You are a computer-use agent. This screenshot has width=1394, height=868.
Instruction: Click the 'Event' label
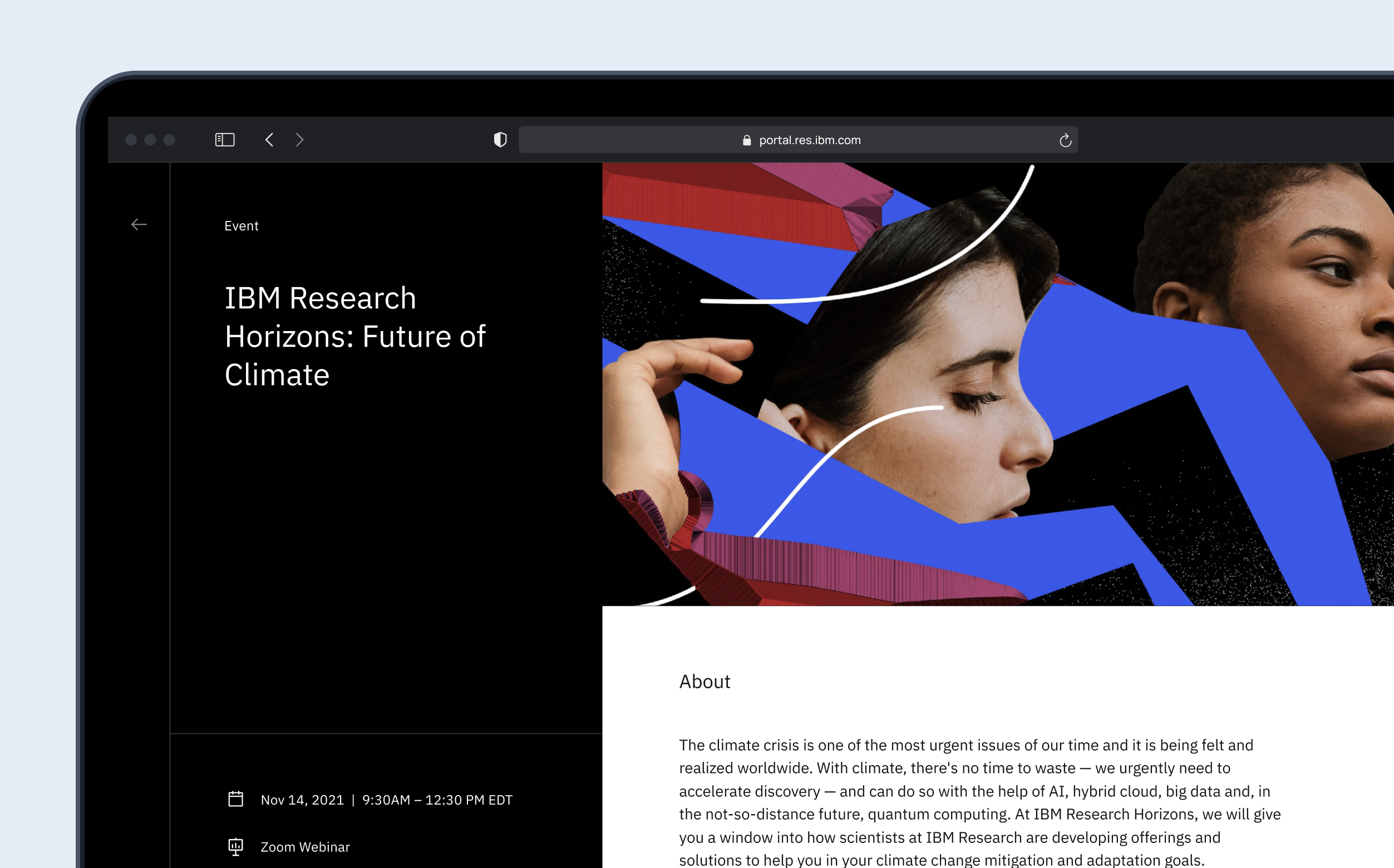[x=241, y=225]
